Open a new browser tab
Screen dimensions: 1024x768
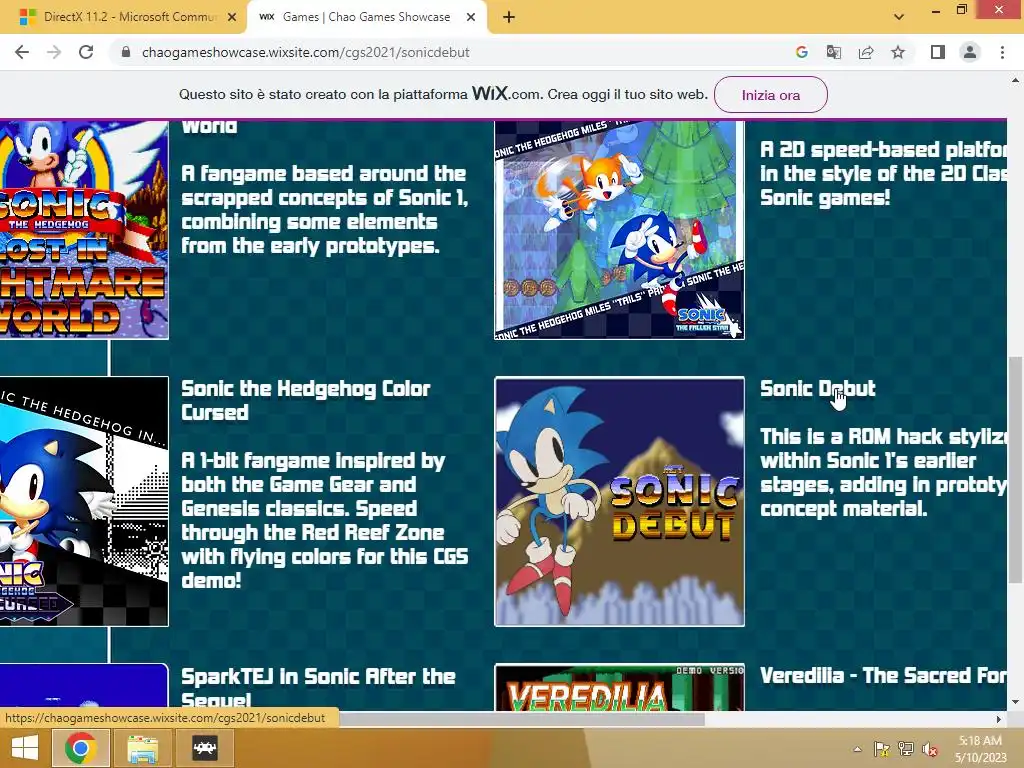pyautogui.click(x=509, y=17)
